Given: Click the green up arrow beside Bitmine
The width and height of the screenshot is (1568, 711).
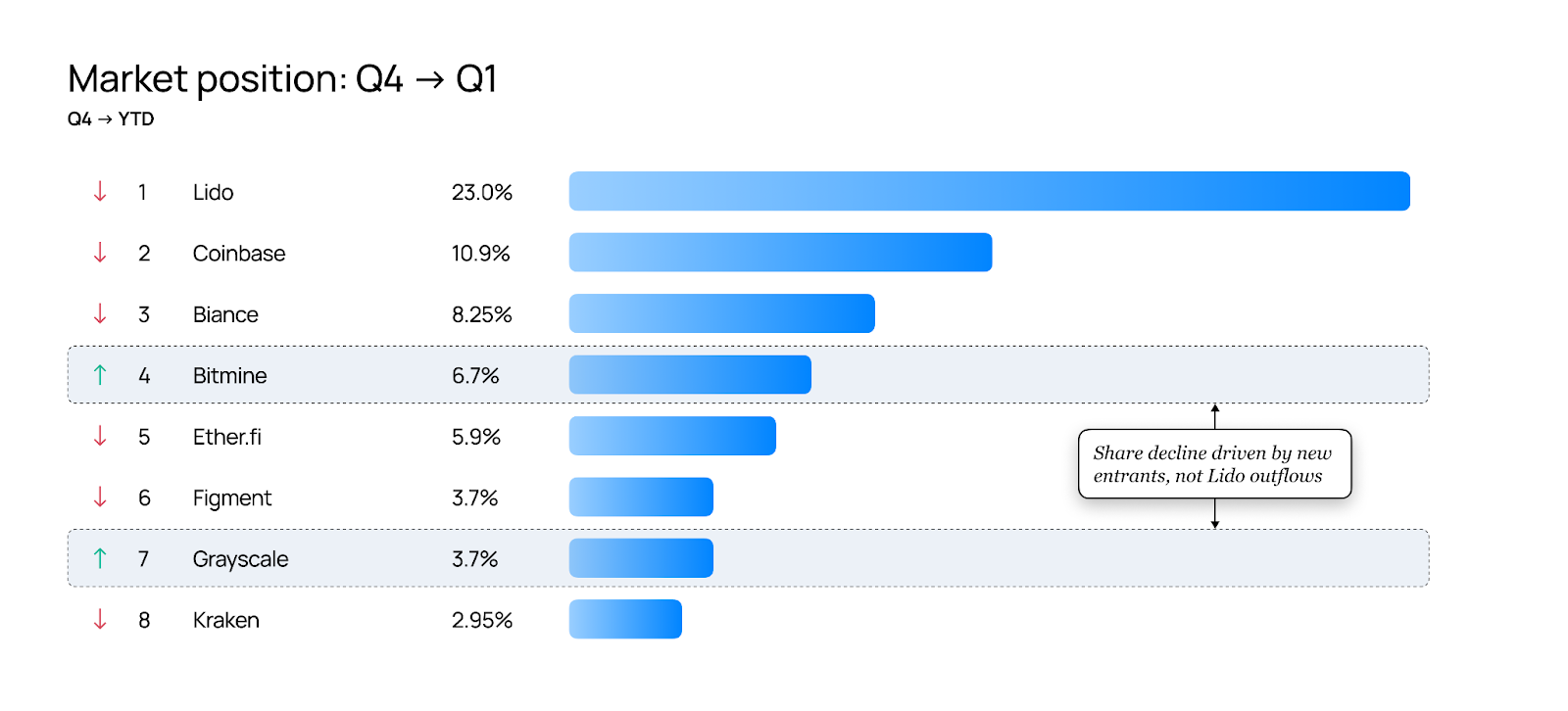Looking at the screenshot, I should coord(100,375).
